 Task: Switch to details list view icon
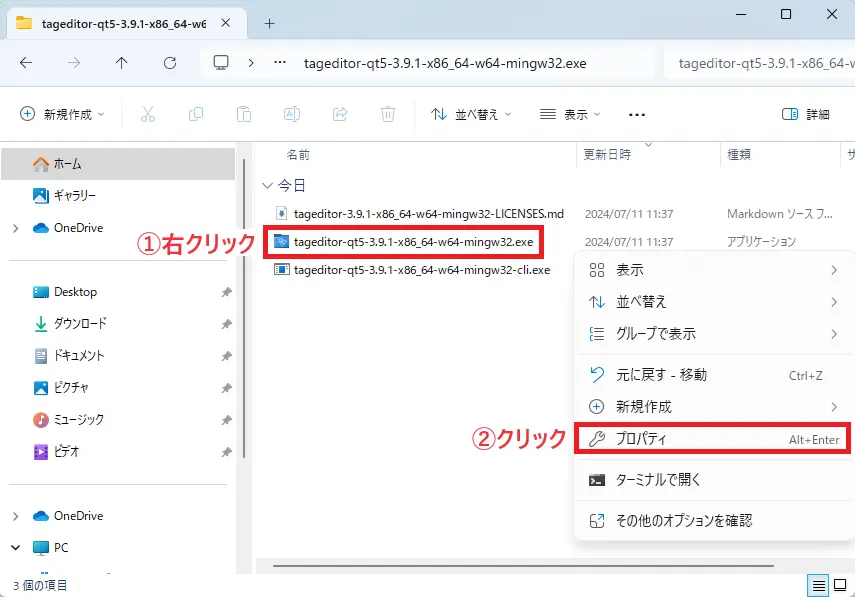tap(819, 585)
